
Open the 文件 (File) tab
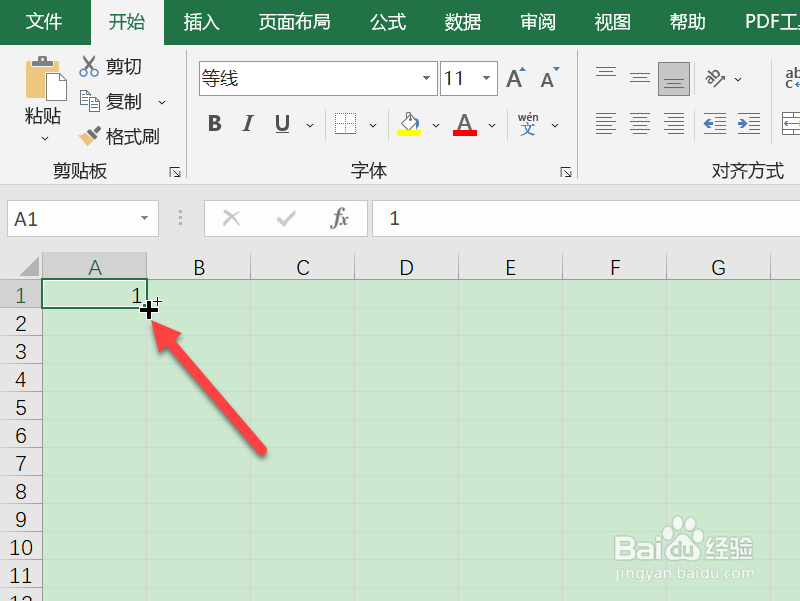pos(44,22)
